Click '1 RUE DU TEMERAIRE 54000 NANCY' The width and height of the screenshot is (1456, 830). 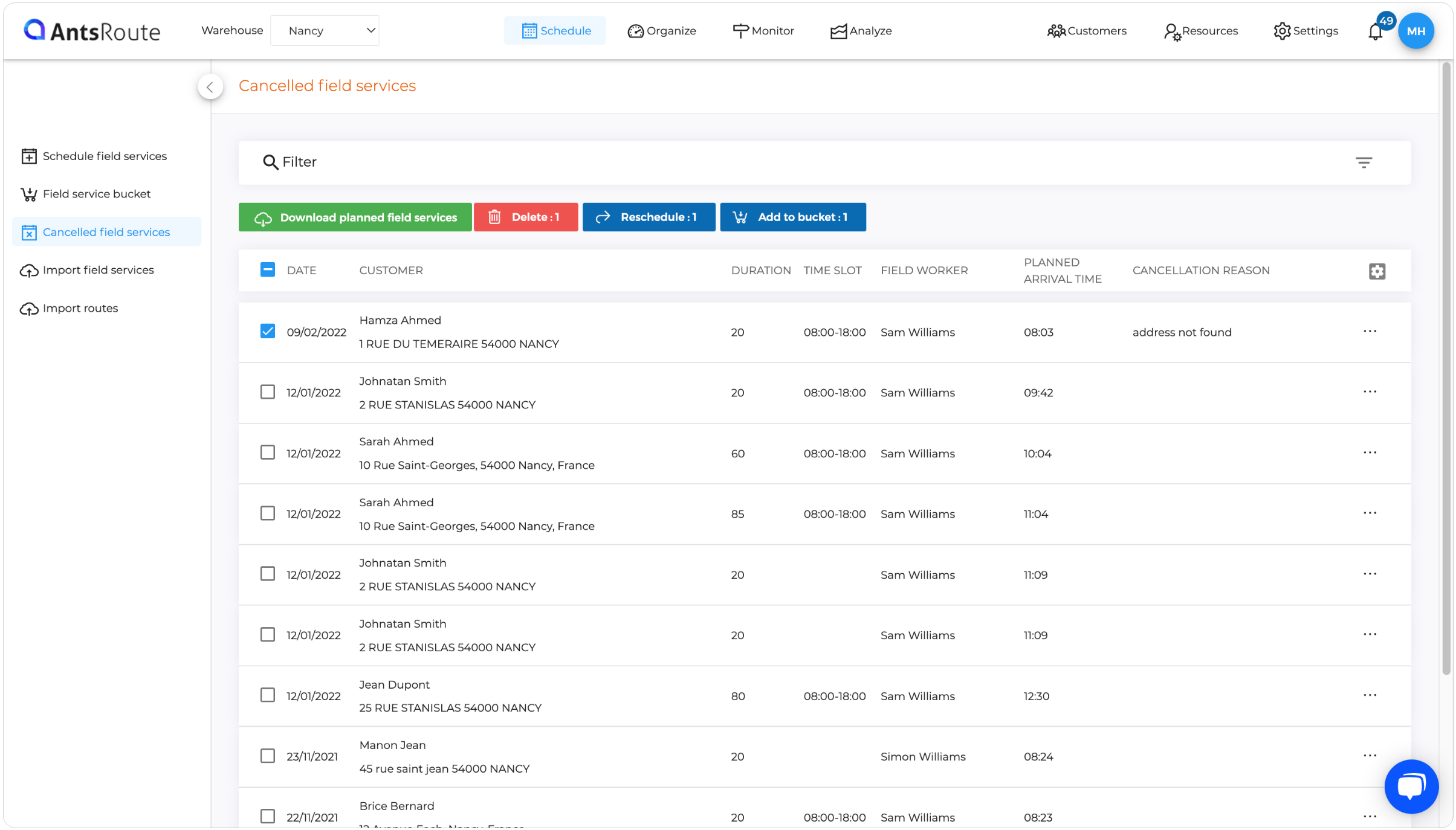tap(459, 344)
